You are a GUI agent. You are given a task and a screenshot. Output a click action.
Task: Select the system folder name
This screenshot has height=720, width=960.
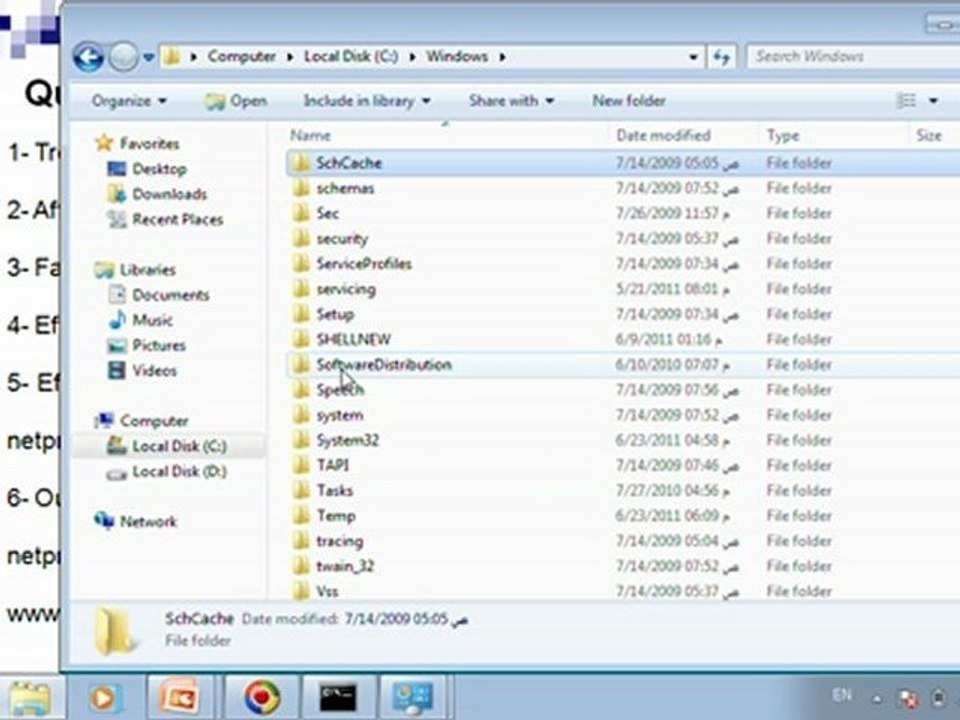click(x=340, y=414)
